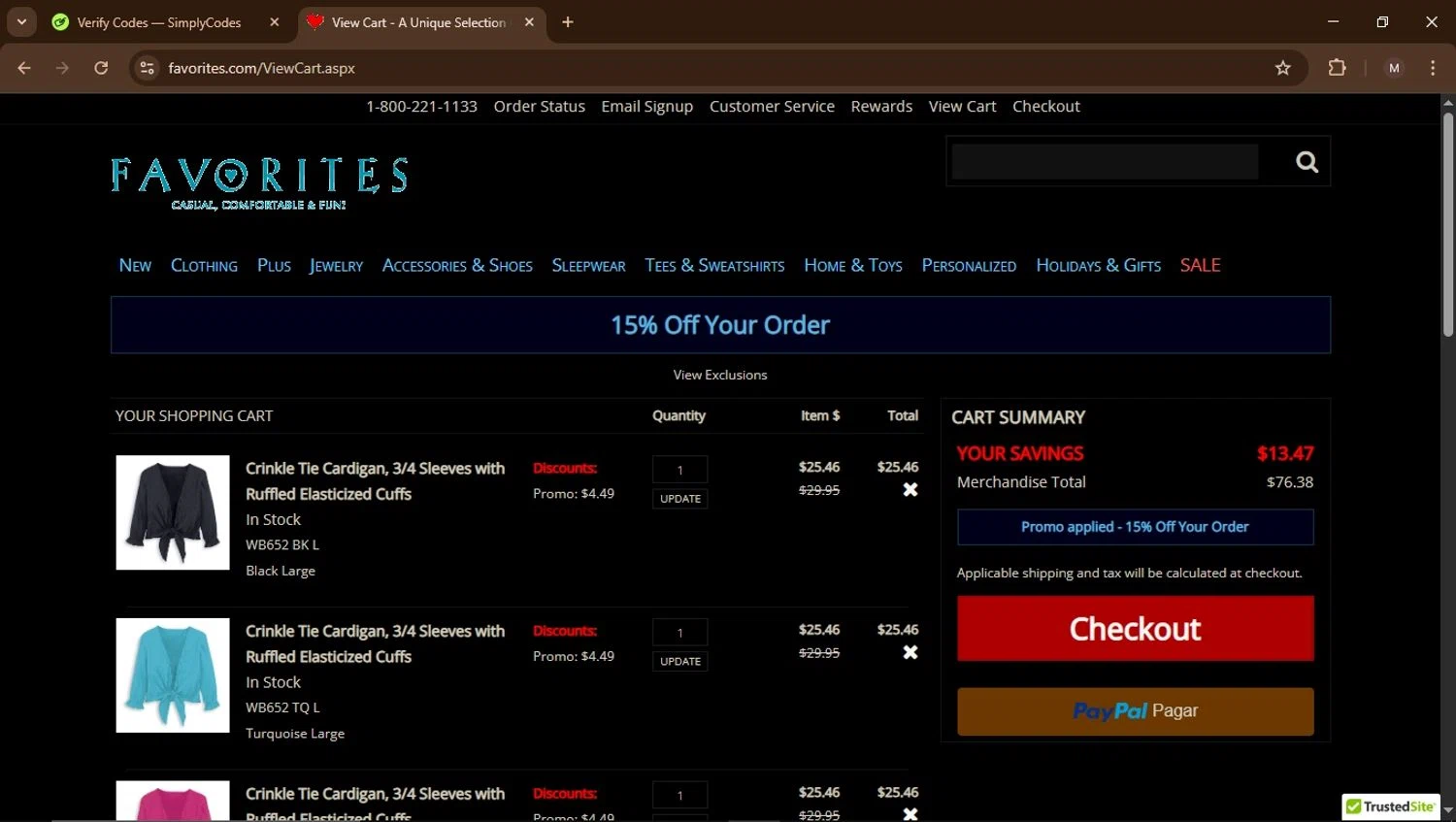Click quantity field for Black Large cardigan

coord(680,470)
